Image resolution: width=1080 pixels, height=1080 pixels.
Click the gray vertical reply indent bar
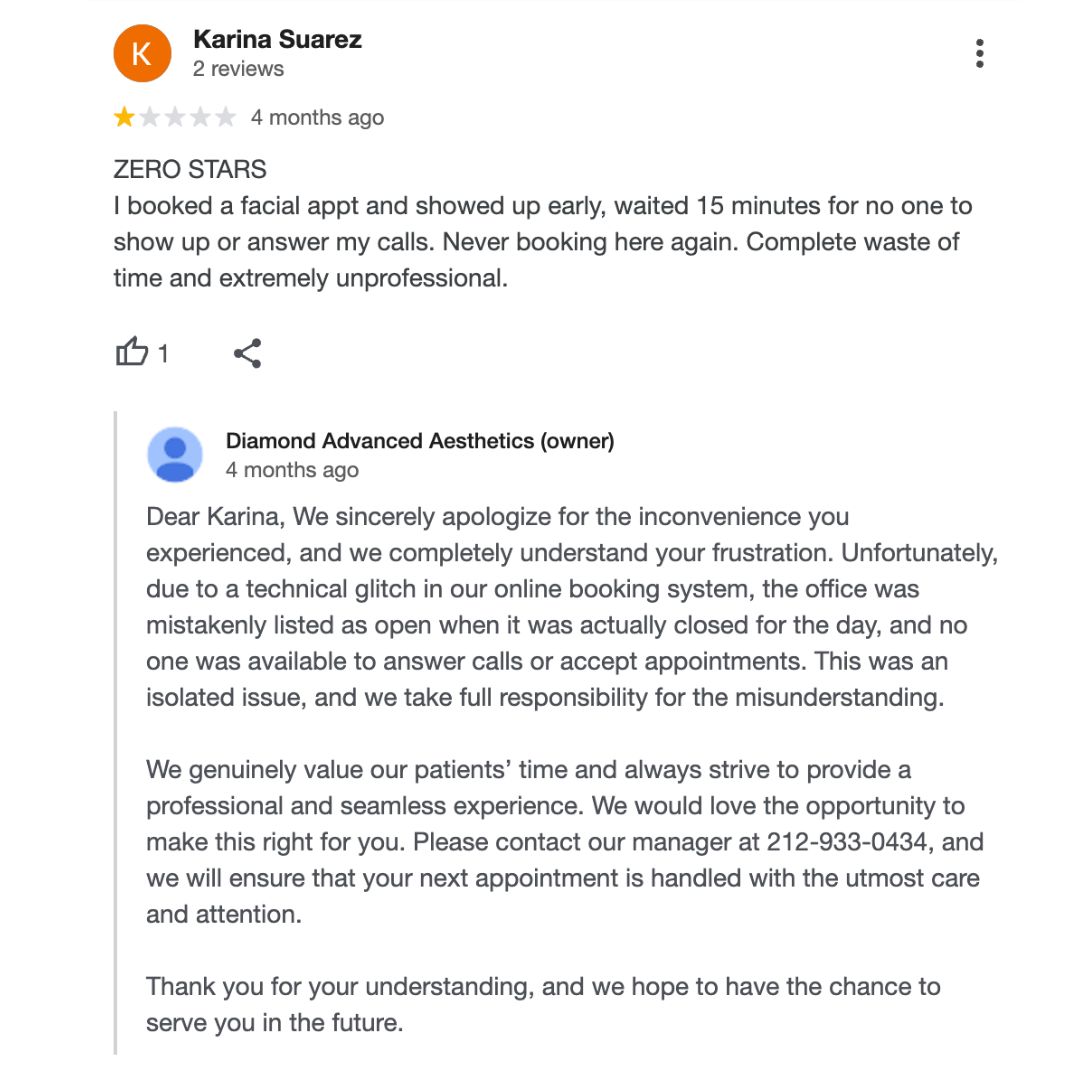pos(116,730)
